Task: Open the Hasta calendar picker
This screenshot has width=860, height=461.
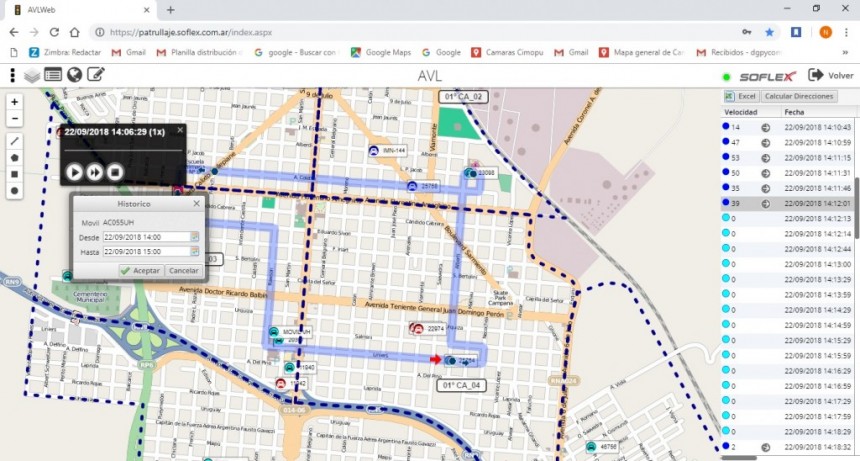Action: pyautogui.click(x=194, y=251)
